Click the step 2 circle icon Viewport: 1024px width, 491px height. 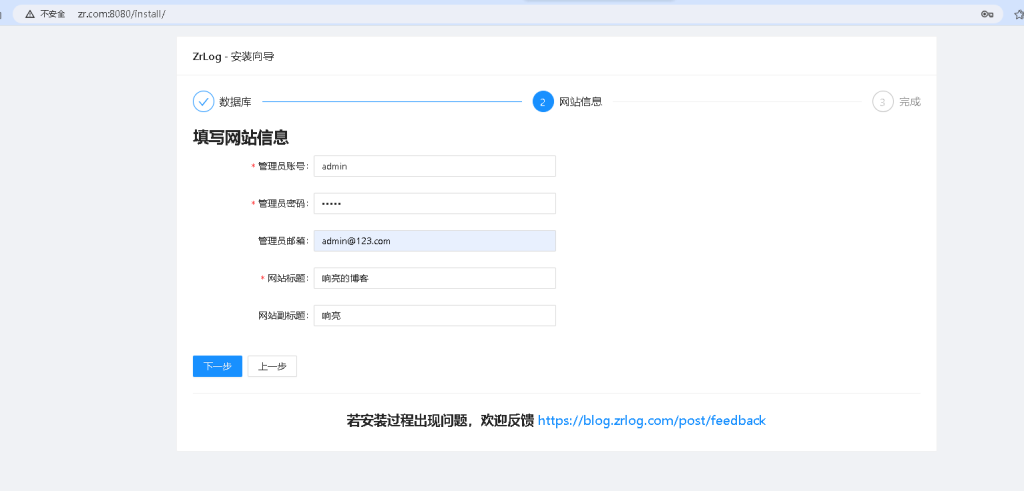pos(543,101)
